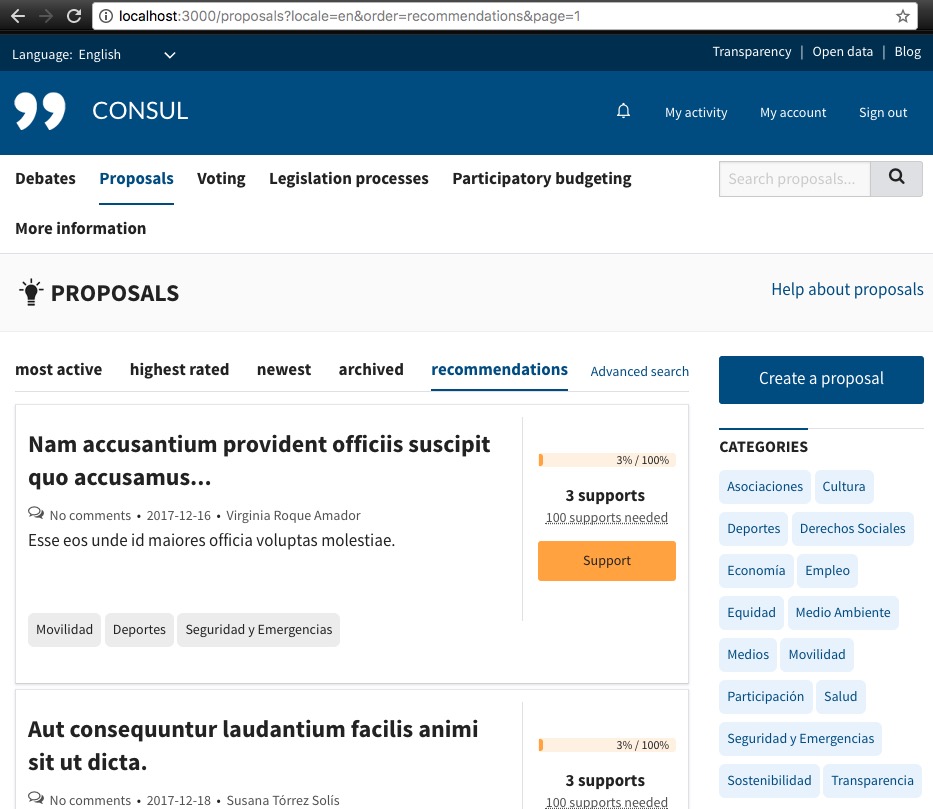Click the notifications bell icon

coord(623,111)
